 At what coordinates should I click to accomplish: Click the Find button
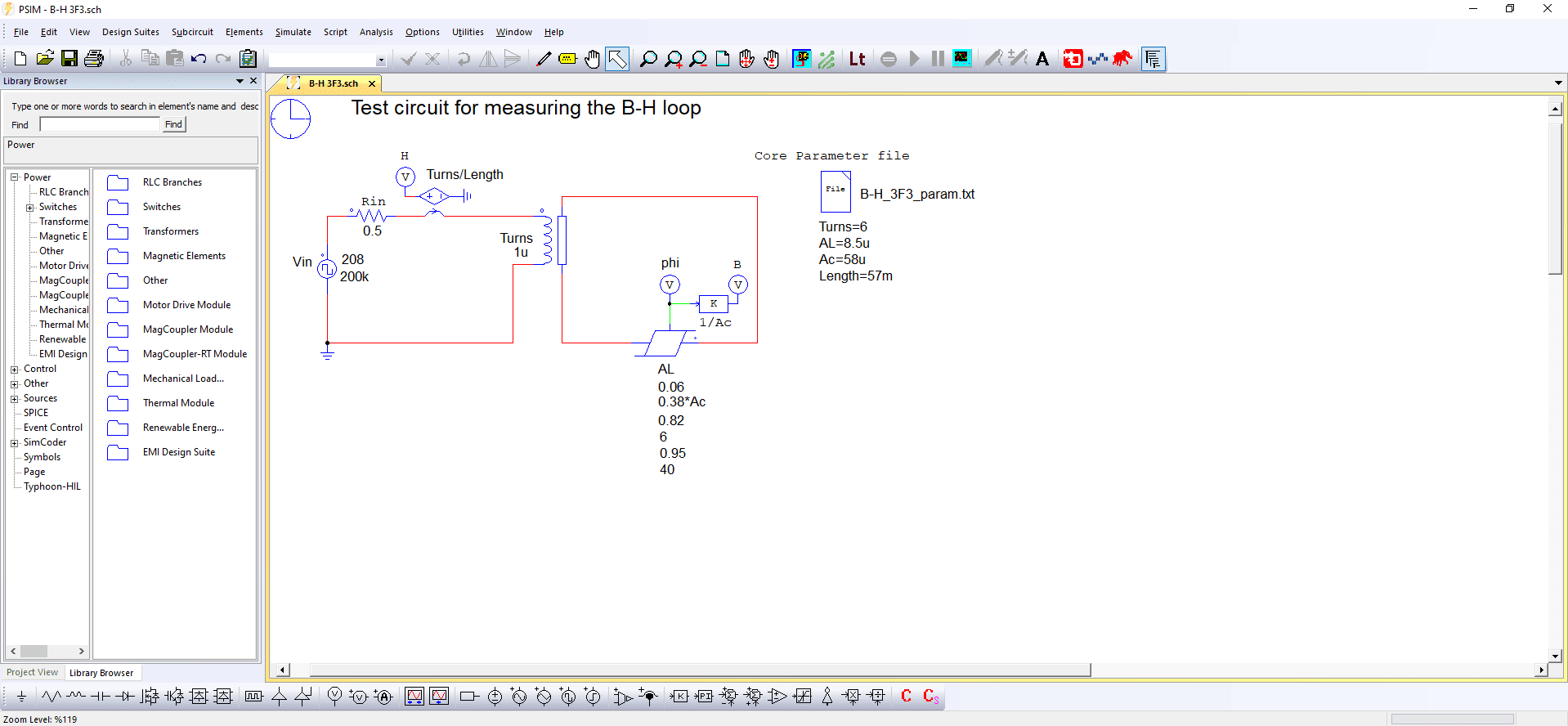tap(173, 124)
